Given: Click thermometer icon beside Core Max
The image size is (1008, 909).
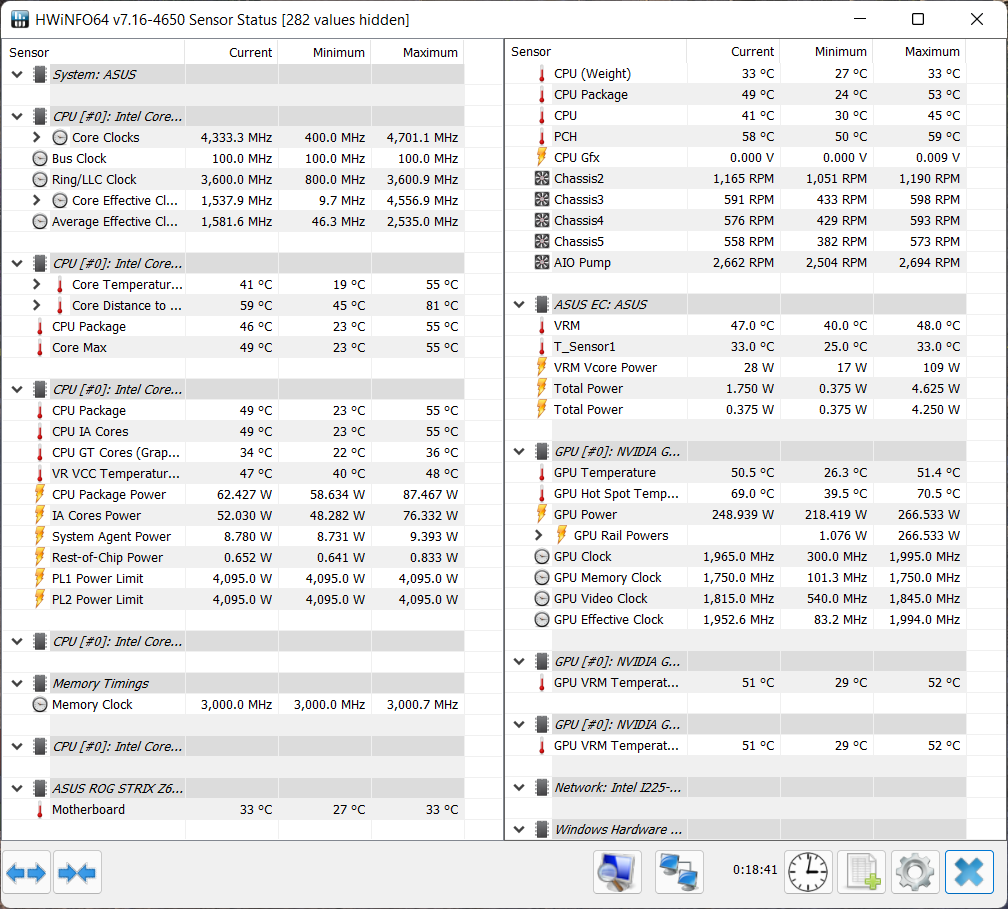Looking at the screenshot, I should (x=40, y=348).
